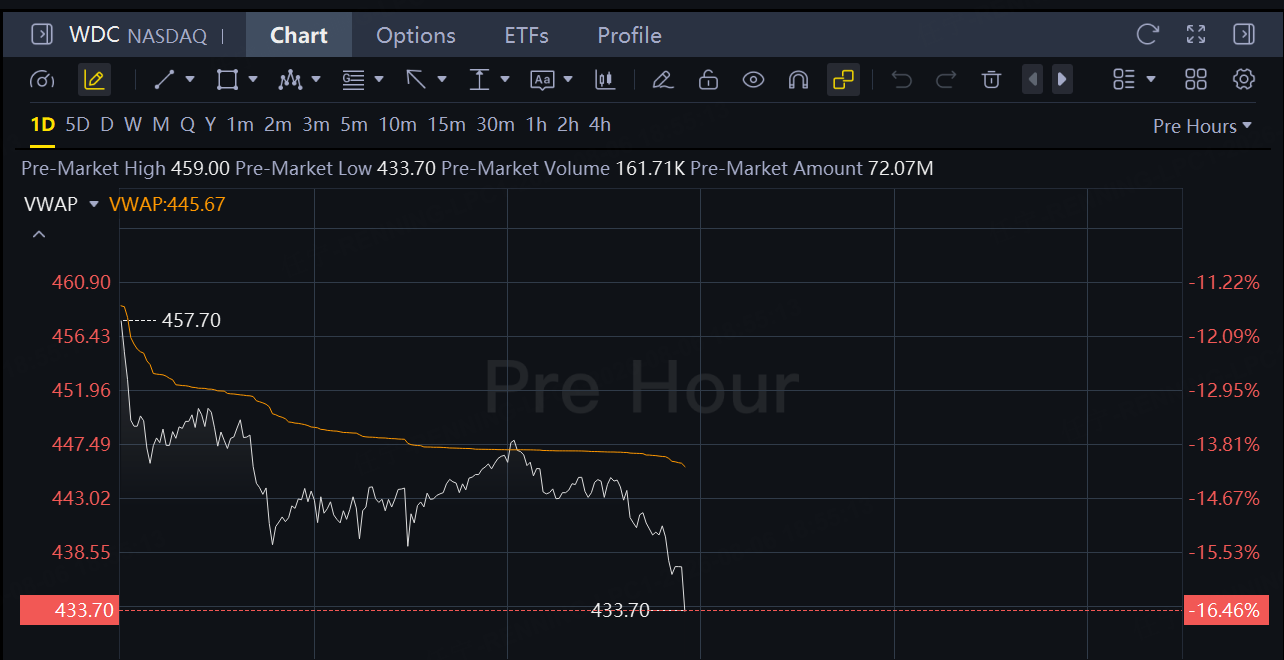Switch to the Options tab
The width and height of the screenshot is (1284, 660).
point(416,35)
